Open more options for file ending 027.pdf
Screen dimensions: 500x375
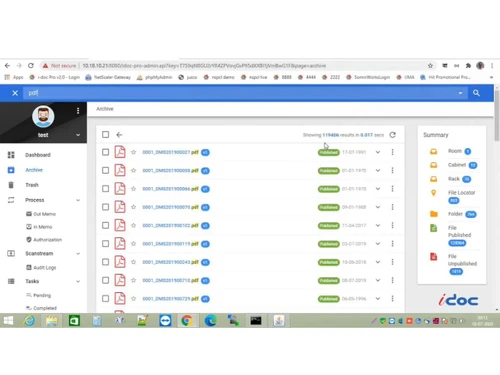point(392,152)
